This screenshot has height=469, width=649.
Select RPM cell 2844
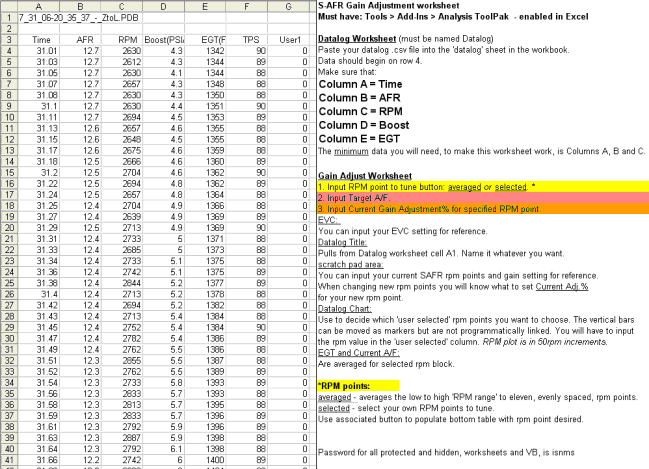pos(122,283)
